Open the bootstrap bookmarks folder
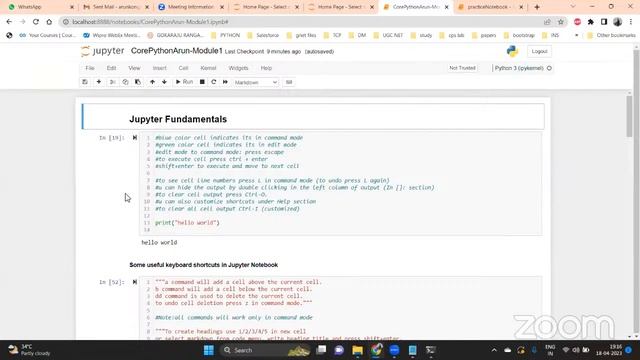 [x=520, y=36]
